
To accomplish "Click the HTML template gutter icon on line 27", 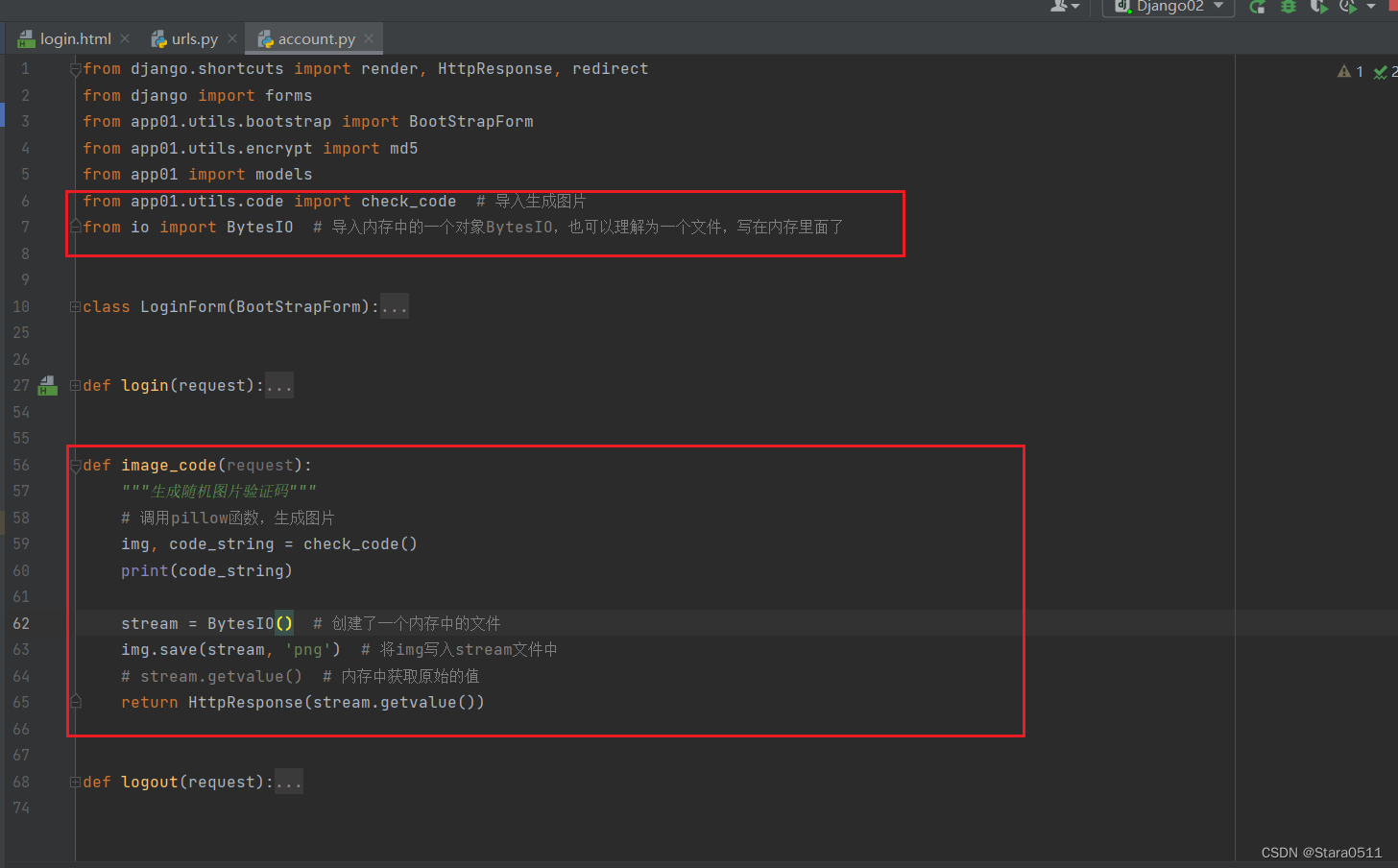I will click(47, 386).
